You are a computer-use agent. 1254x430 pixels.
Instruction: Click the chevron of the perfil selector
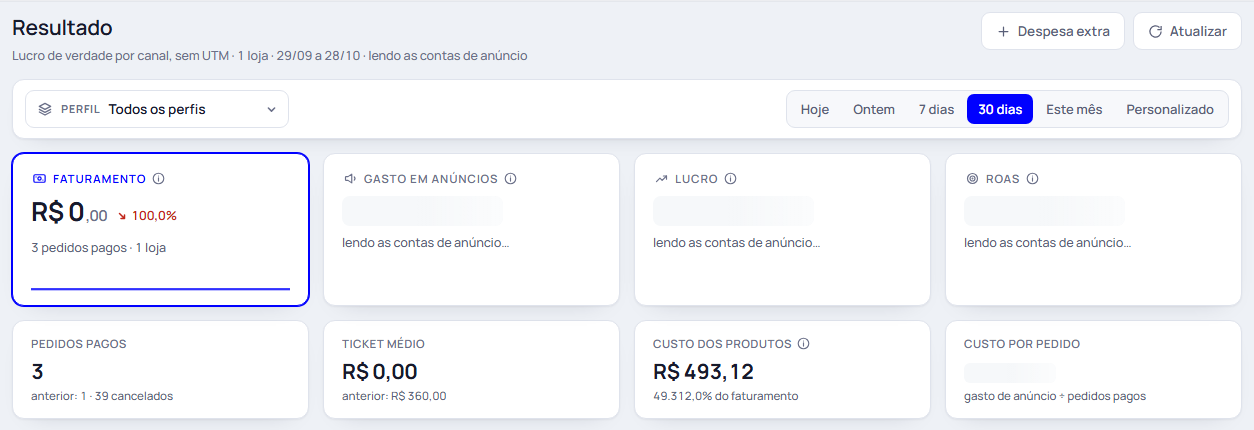click(x=271, y=109)
